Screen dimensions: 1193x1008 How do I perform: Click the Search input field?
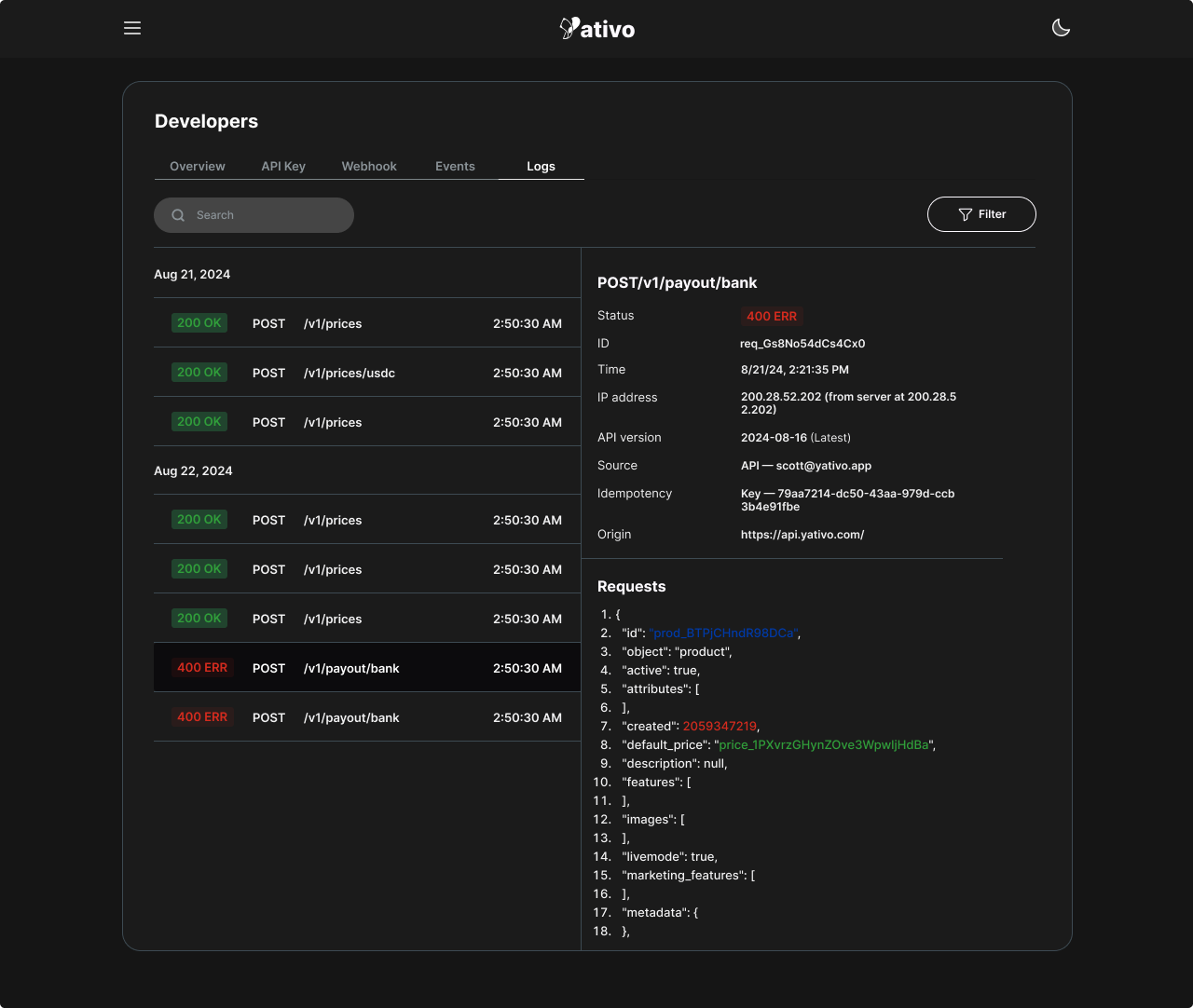254,215
